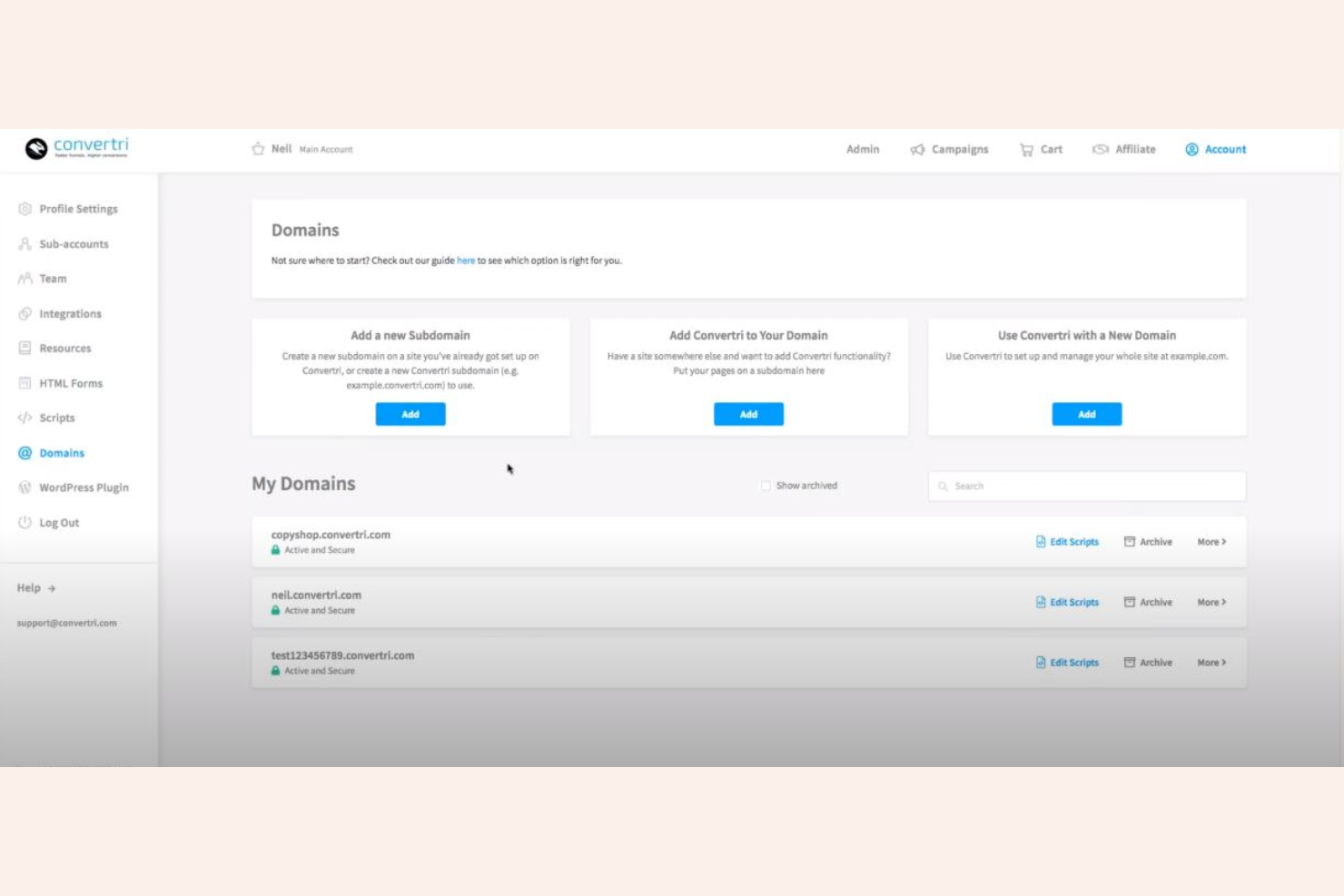Click Archive icon for test123456789.convertri.com

1130,663
